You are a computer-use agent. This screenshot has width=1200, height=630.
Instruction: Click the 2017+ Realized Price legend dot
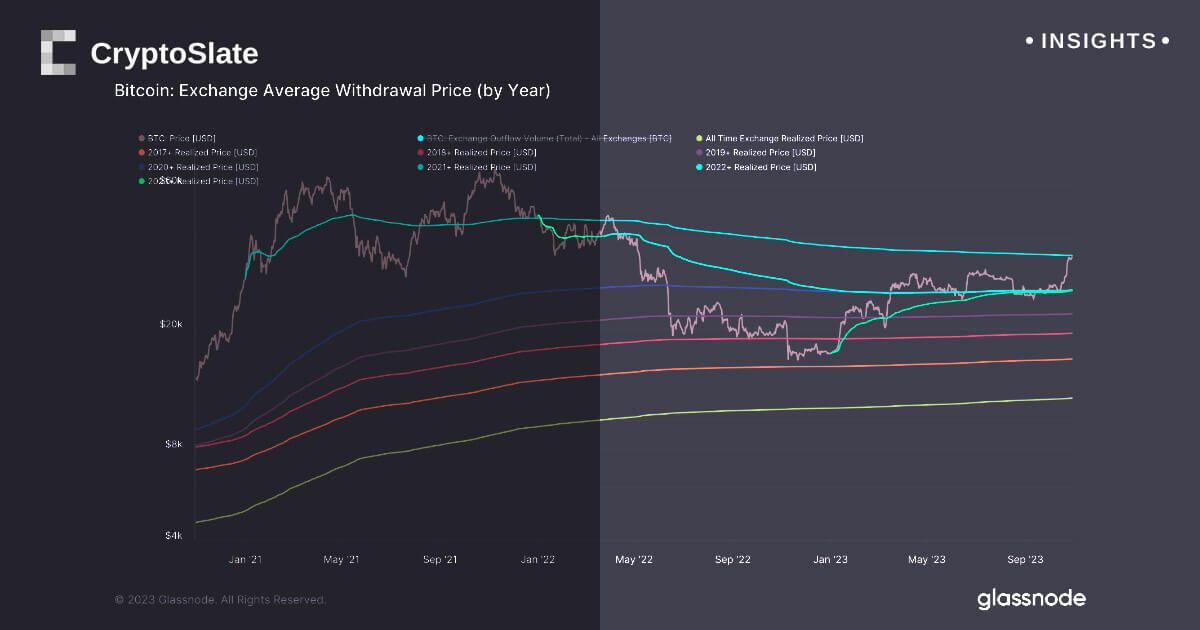pos(139,152)
